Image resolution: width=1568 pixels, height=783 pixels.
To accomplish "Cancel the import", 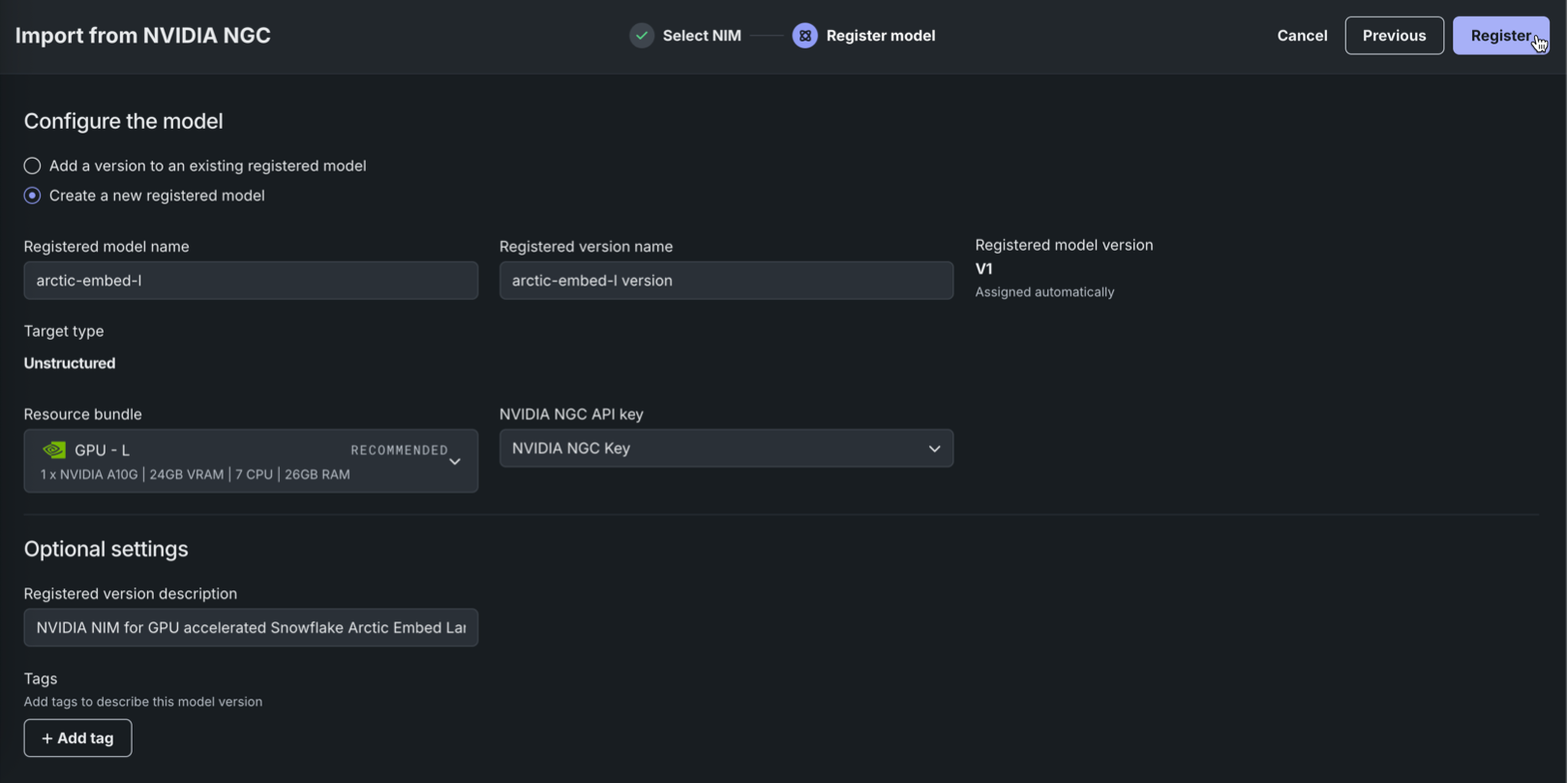I will (x=1302, y=36).
